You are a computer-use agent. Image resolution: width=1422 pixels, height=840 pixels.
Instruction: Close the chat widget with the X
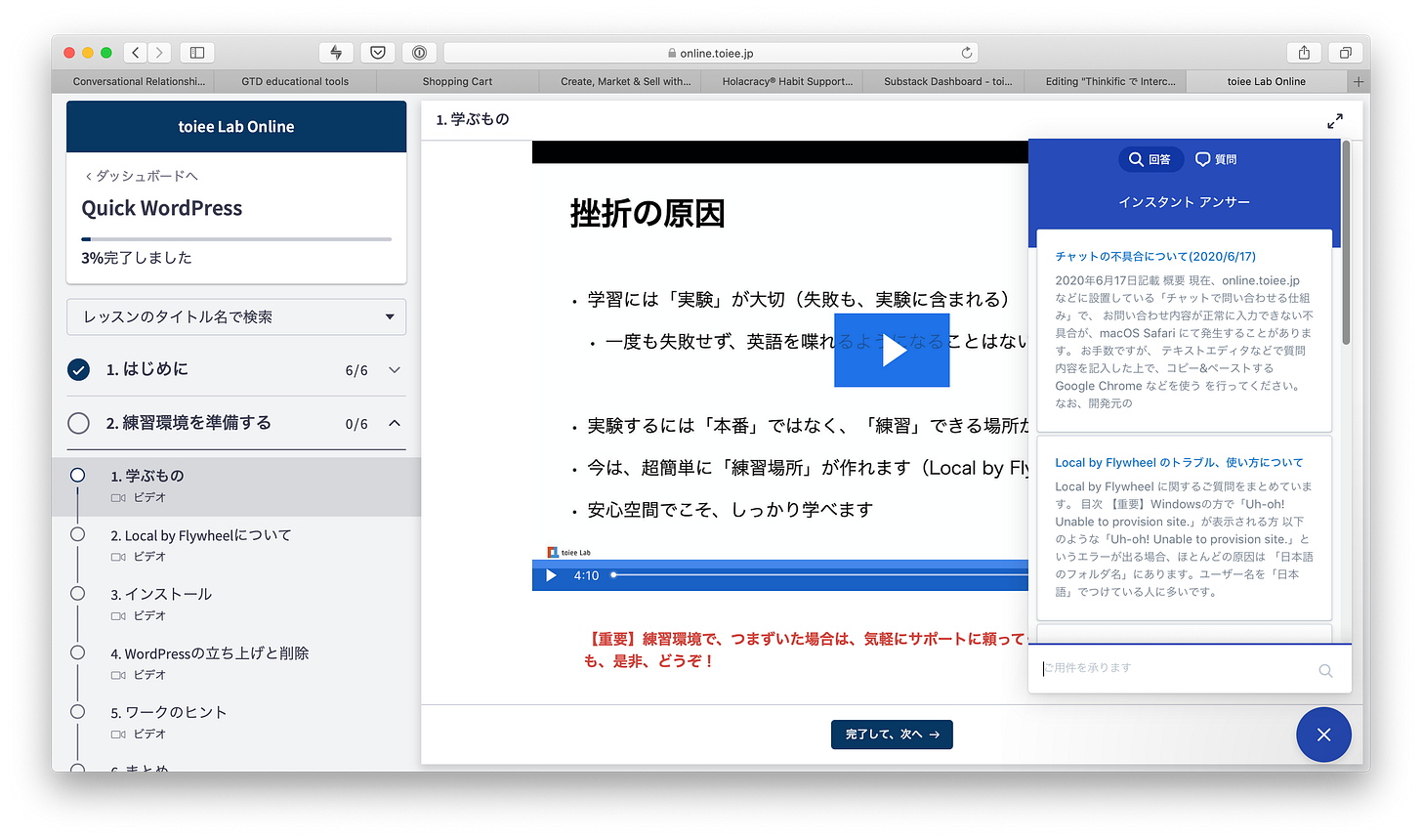click(x=1323, y=735)
